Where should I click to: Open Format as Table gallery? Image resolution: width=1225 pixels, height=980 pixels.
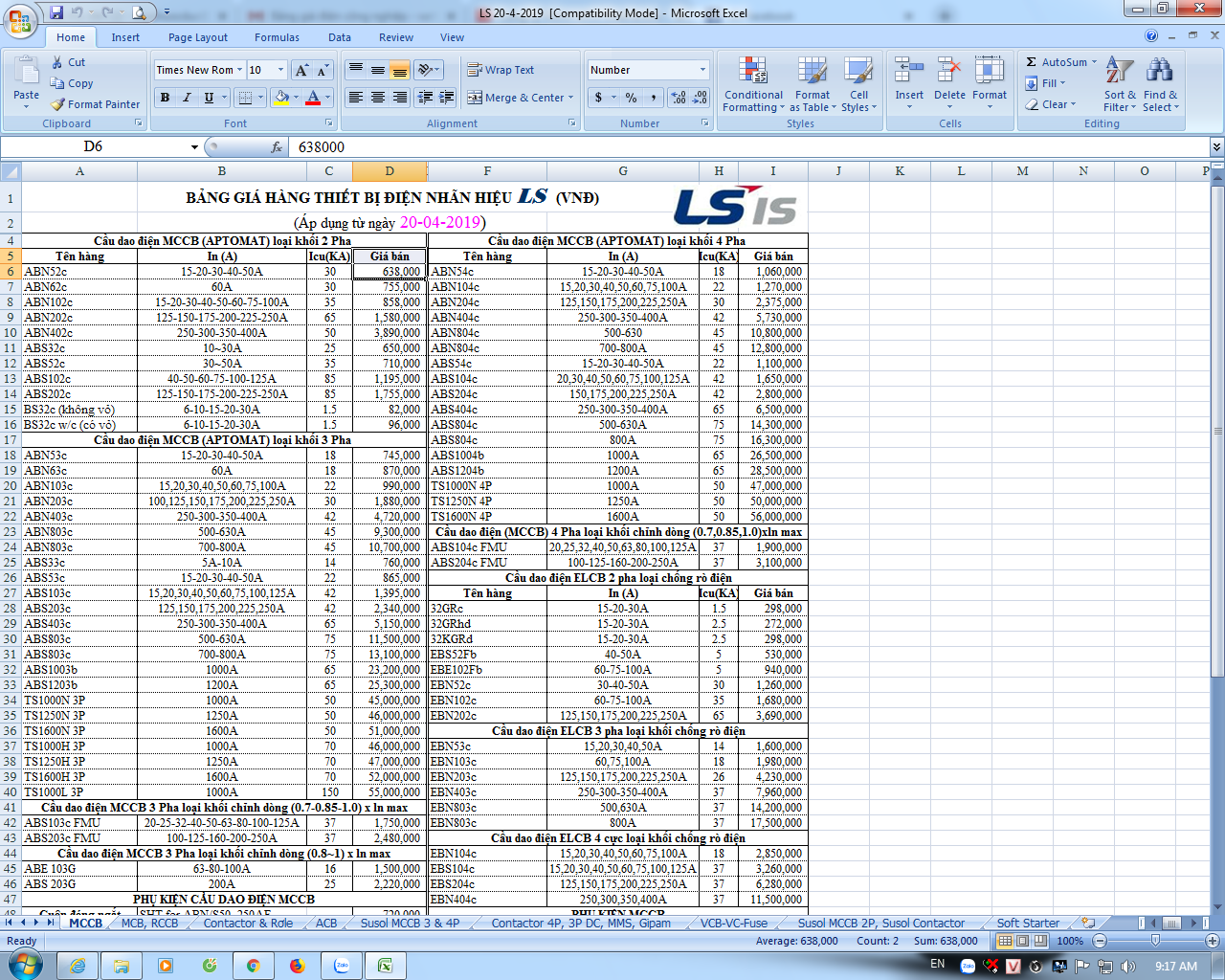pos(812,84)
